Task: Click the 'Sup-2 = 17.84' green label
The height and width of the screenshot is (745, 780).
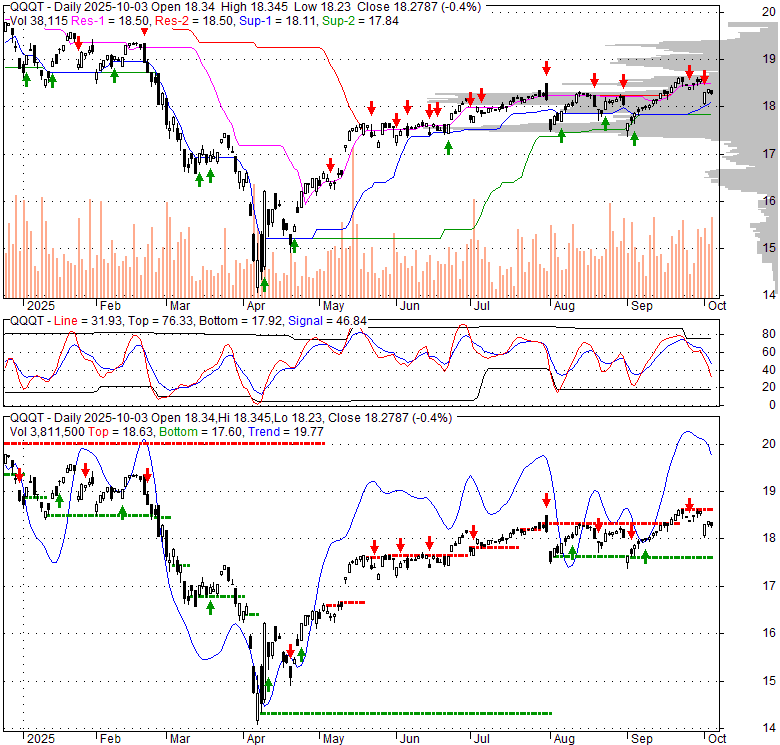Action: point(360,21)
